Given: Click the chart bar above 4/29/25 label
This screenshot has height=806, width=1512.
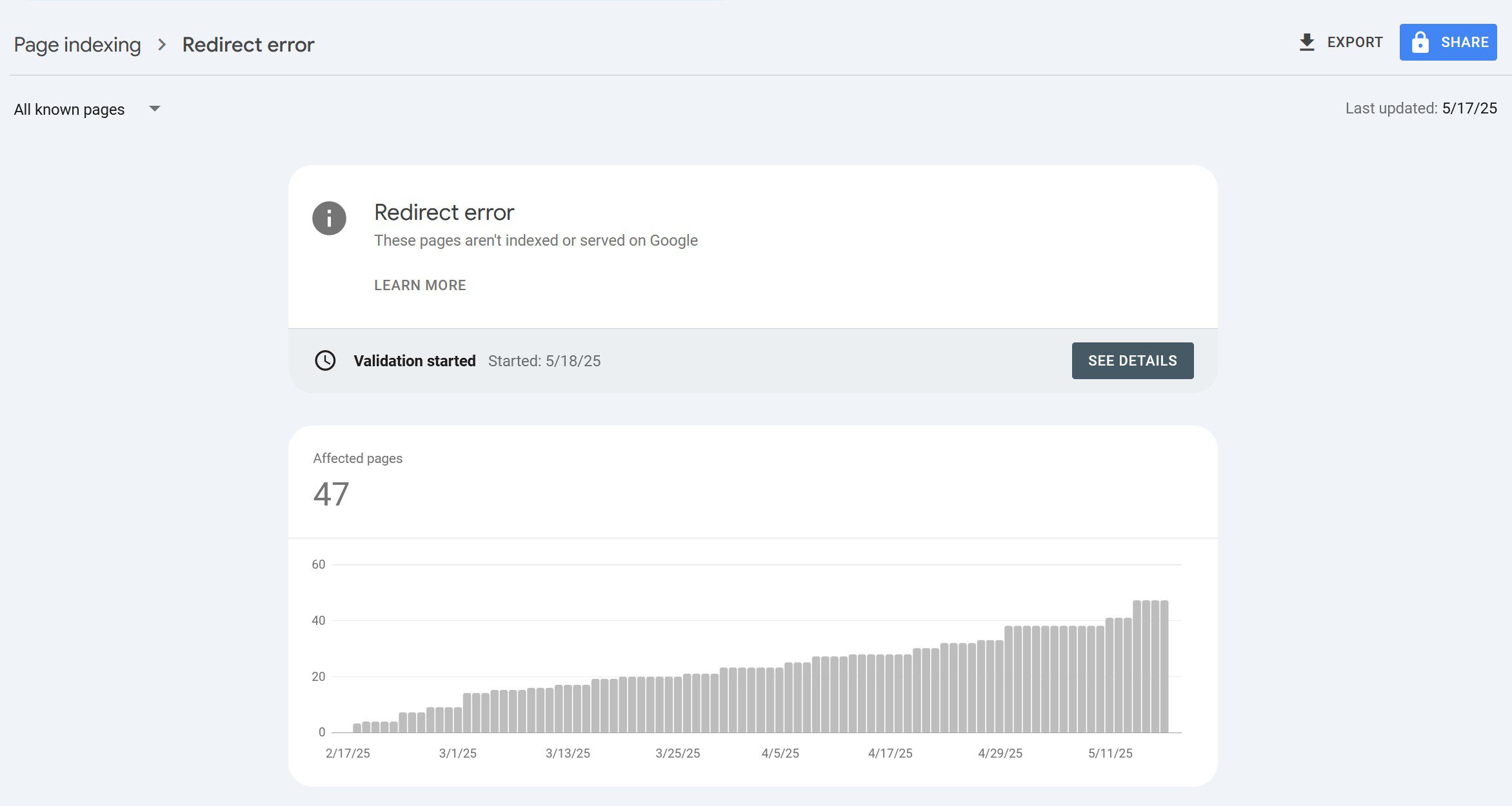Looking at the screenshot, I should click(999, 686).
